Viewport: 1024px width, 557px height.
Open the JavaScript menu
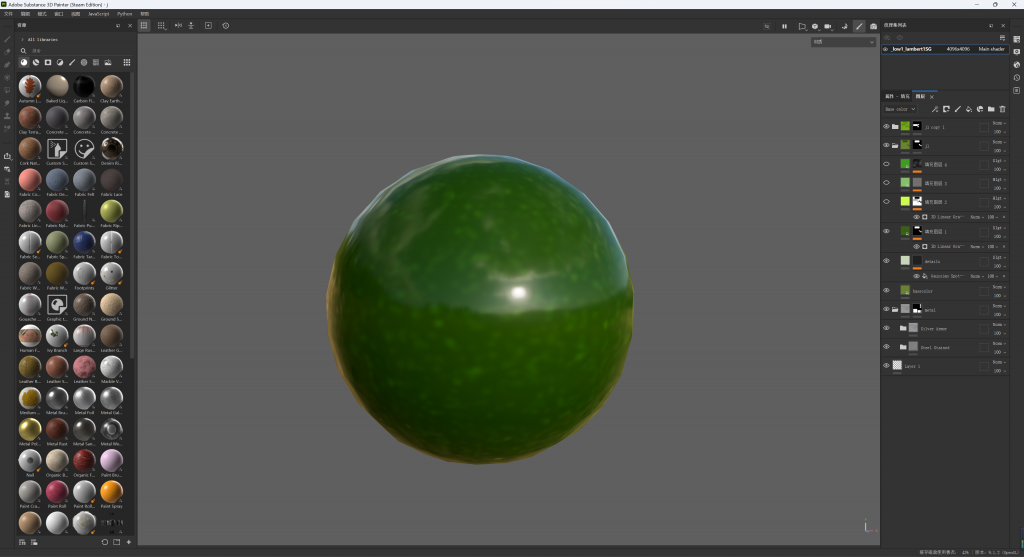tap(99, 14)
